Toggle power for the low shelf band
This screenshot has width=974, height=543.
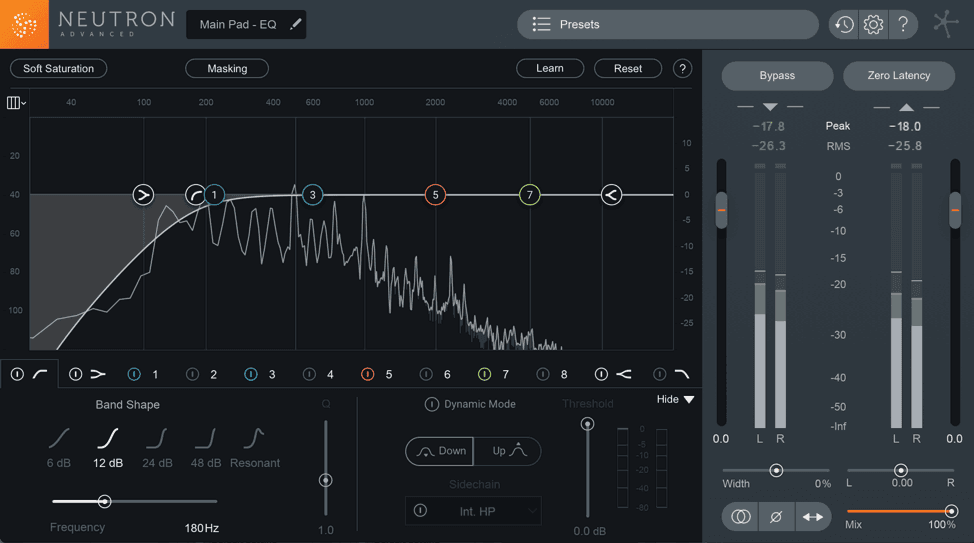point(75,374)
